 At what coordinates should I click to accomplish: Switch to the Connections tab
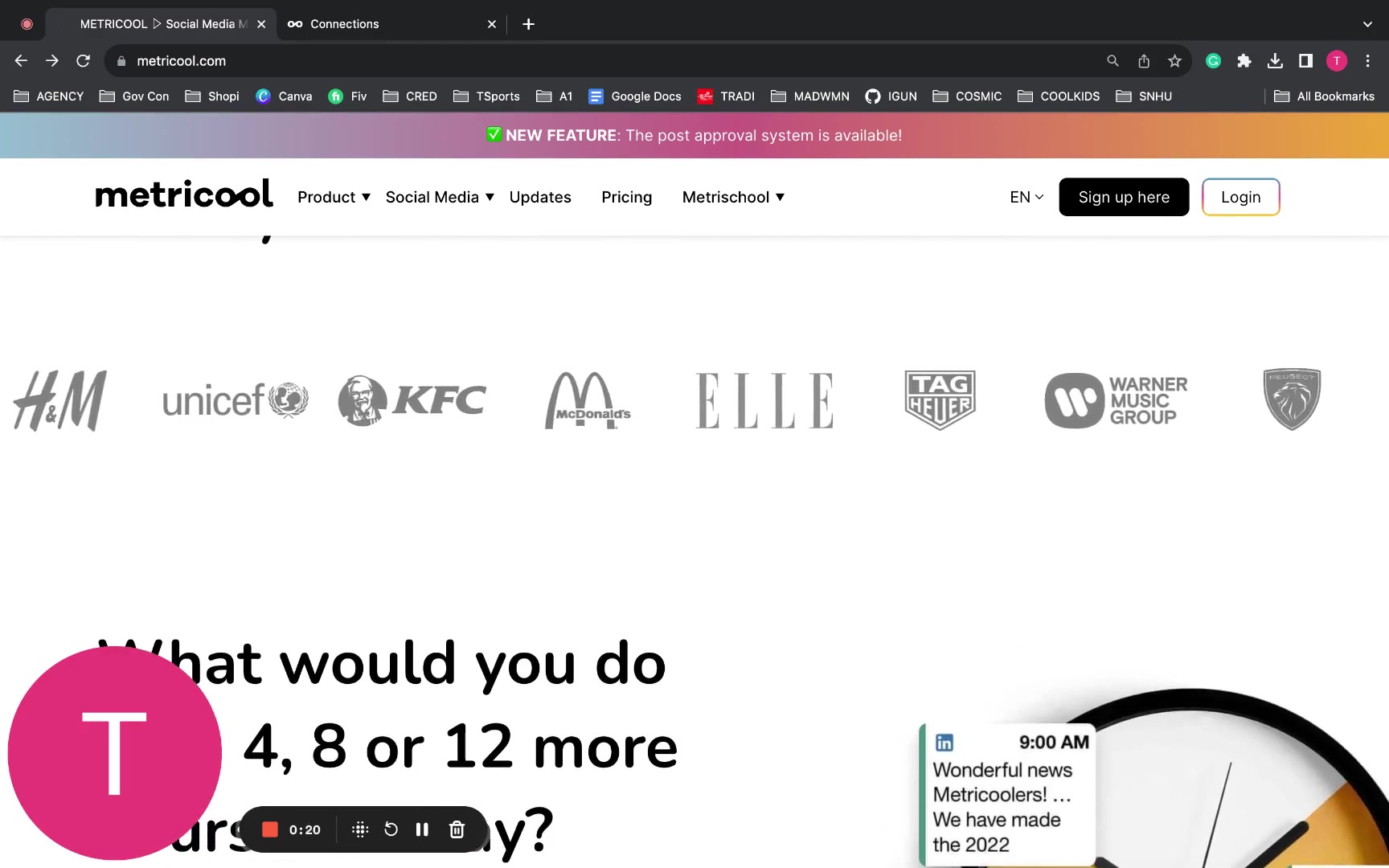coord(392,24)
